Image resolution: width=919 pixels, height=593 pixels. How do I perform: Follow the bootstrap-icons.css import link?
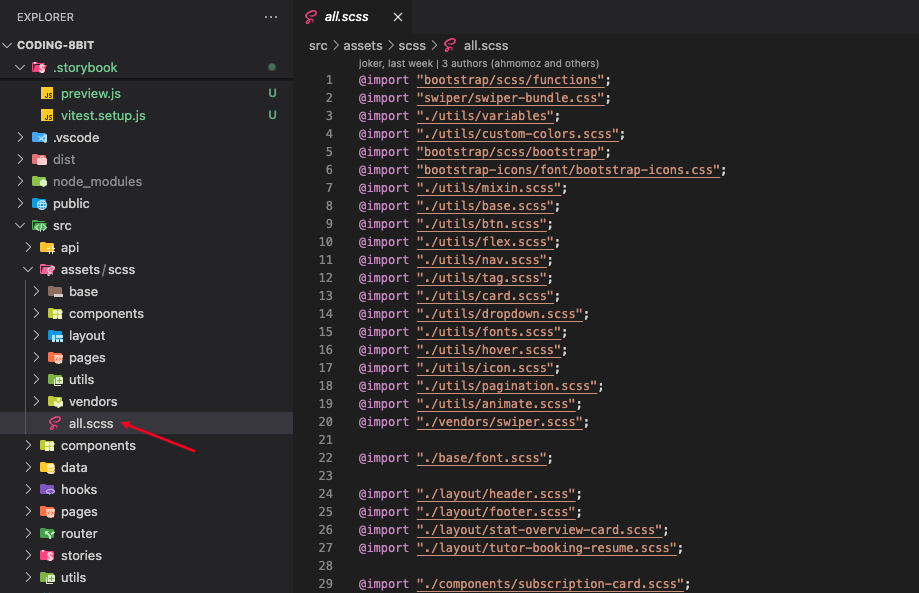click(568, 170)
